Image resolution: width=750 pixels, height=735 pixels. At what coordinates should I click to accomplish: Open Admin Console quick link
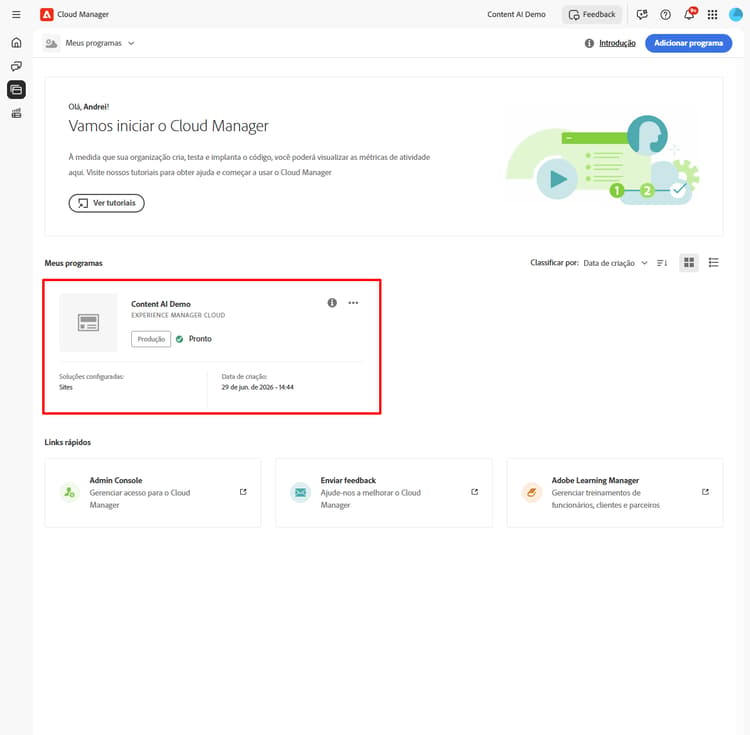pyautogui.click(x=153, y=493)
